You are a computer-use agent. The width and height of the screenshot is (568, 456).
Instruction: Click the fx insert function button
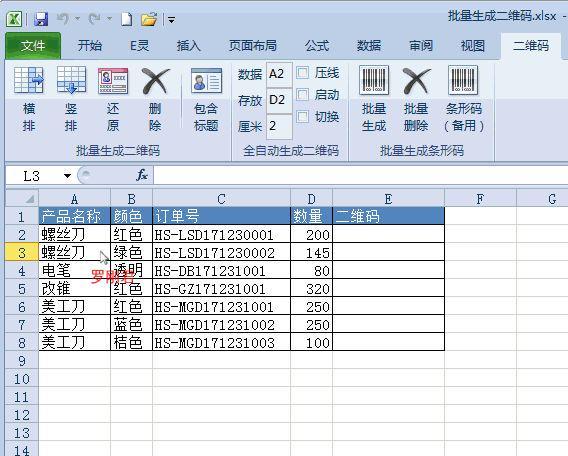[142, 175]
